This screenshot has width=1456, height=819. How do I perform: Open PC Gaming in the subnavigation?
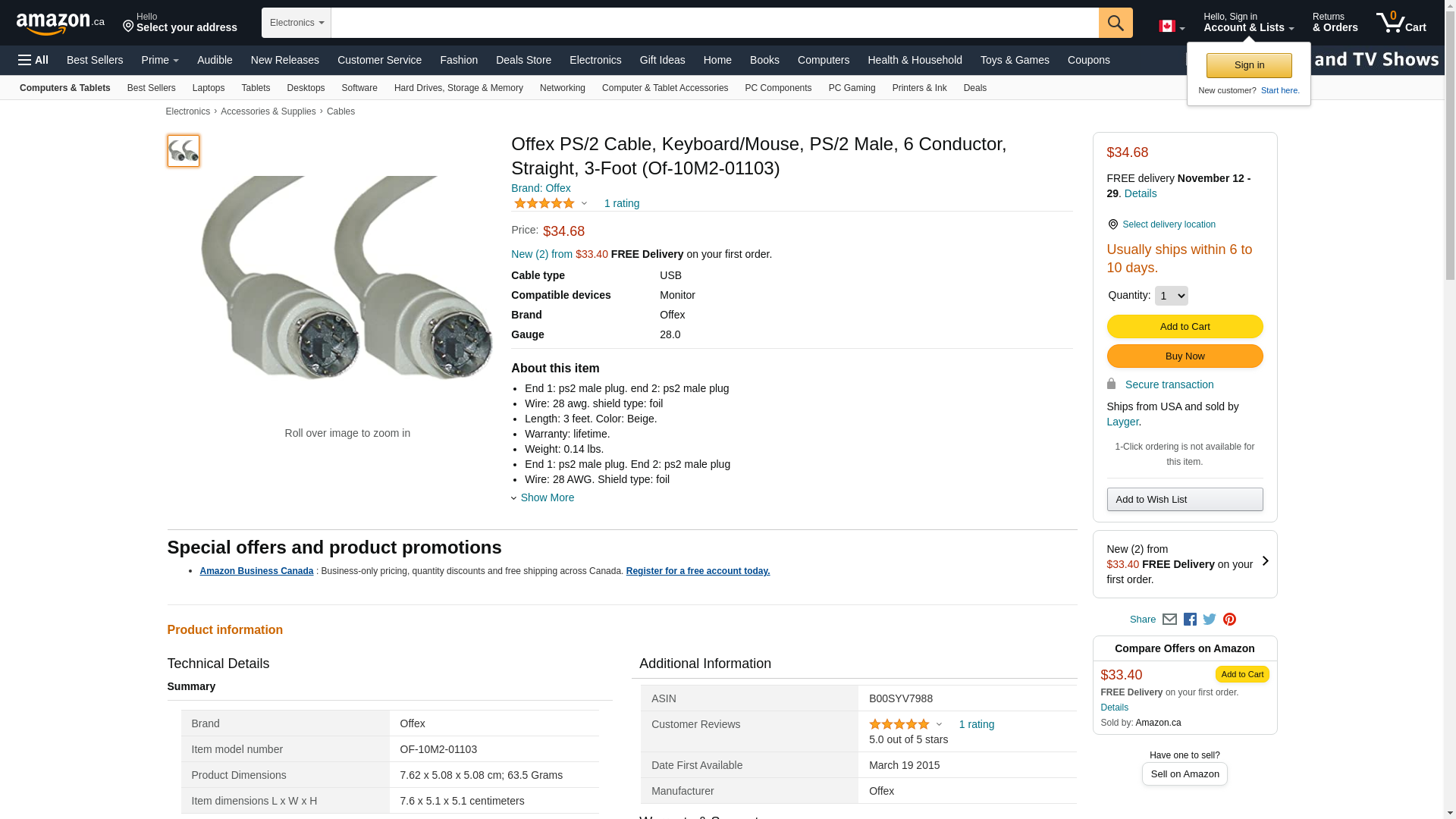852,88
